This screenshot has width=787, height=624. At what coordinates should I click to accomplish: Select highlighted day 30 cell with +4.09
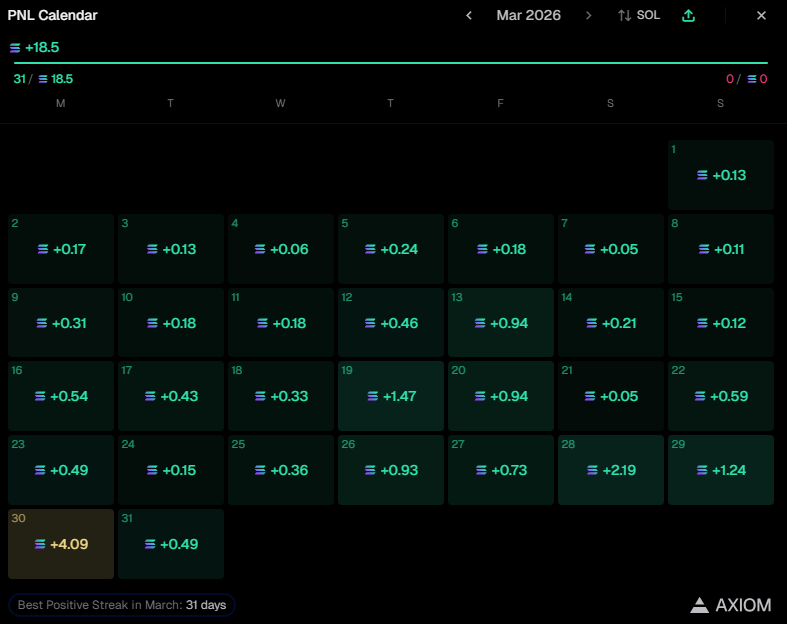tap(61, 544)
